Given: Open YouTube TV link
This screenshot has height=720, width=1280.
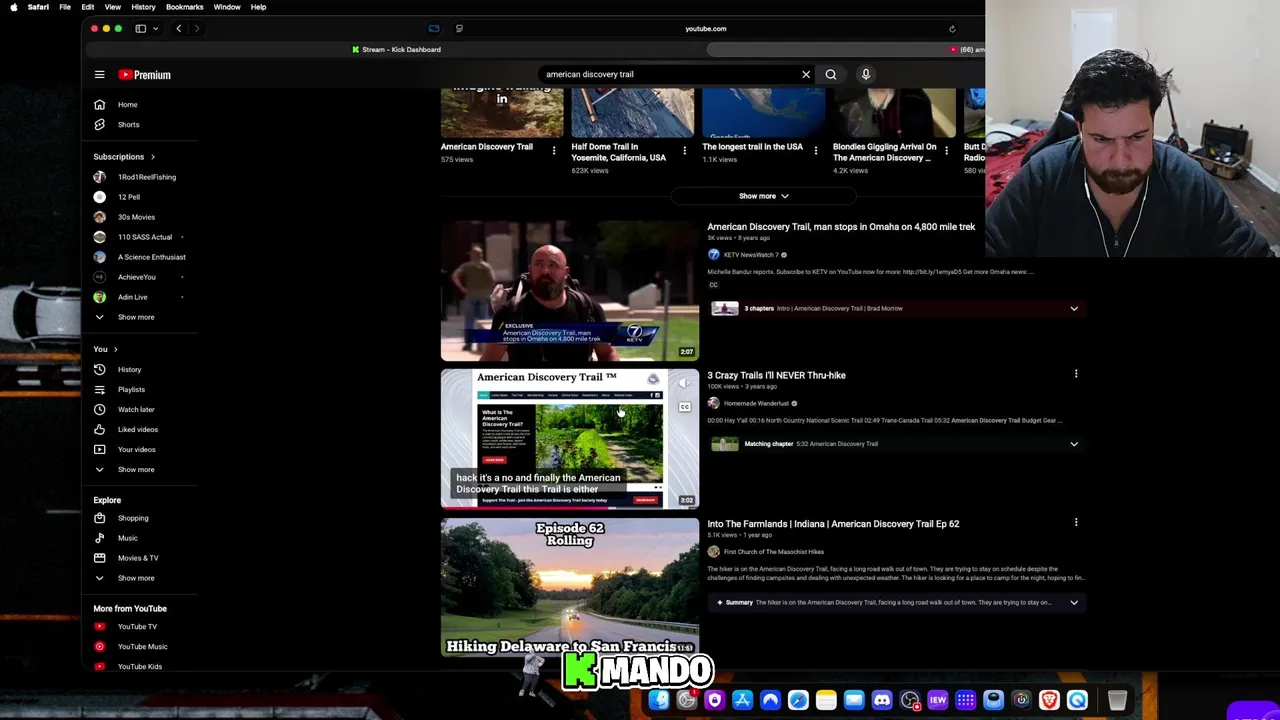Looking at the screenshot, I should 137,627.
